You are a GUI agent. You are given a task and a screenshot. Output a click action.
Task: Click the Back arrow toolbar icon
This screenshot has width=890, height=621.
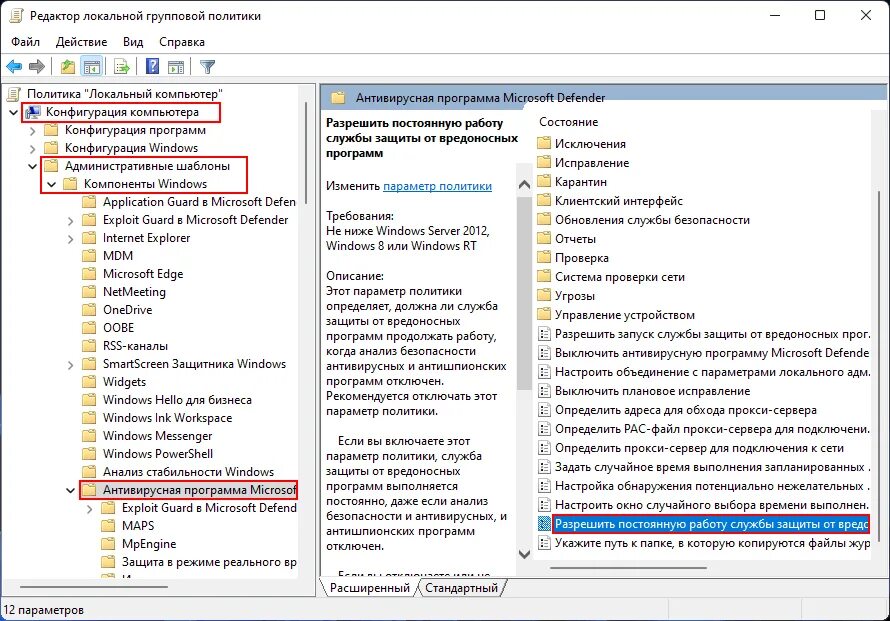(14, 66)
